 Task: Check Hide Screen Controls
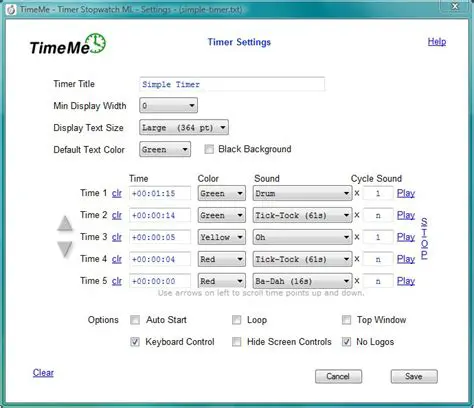pyautogui.click(x=236, y=342)
